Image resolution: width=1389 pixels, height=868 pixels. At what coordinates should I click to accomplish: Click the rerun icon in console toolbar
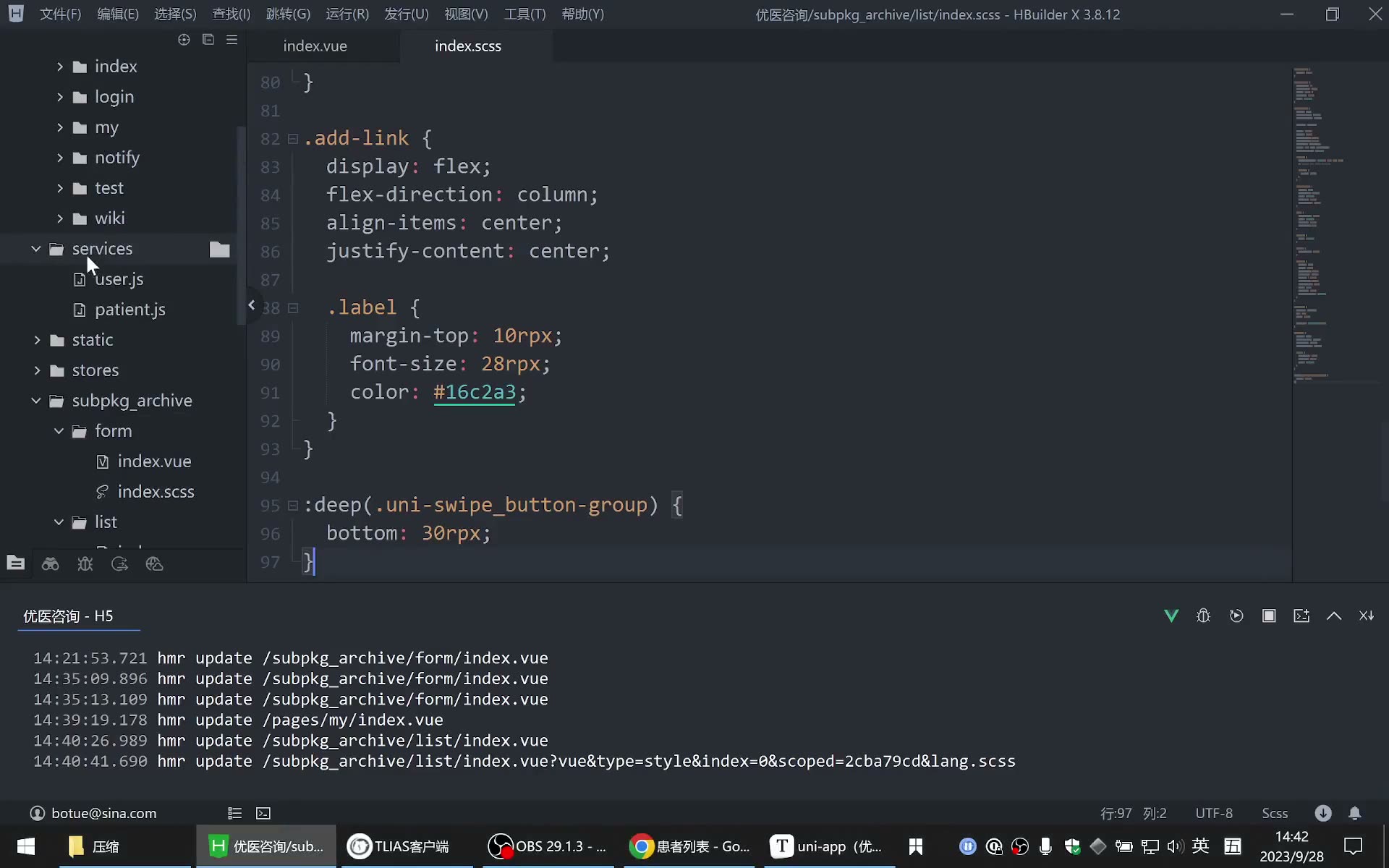click(x=1236, y=616)
